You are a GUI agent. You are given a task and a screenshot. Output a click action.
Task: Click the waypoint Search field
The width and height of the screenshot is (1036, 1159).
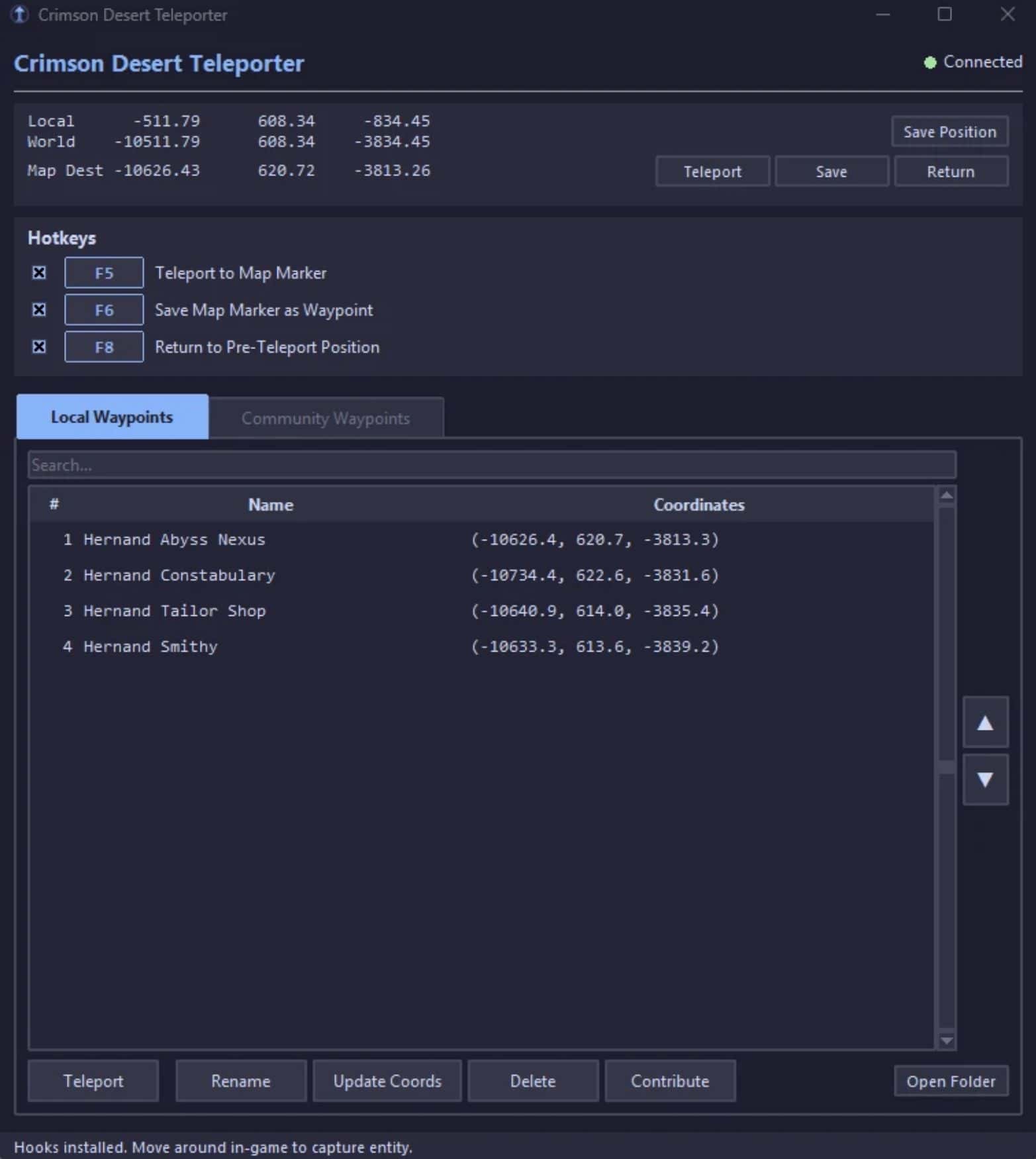pos(491,465)
